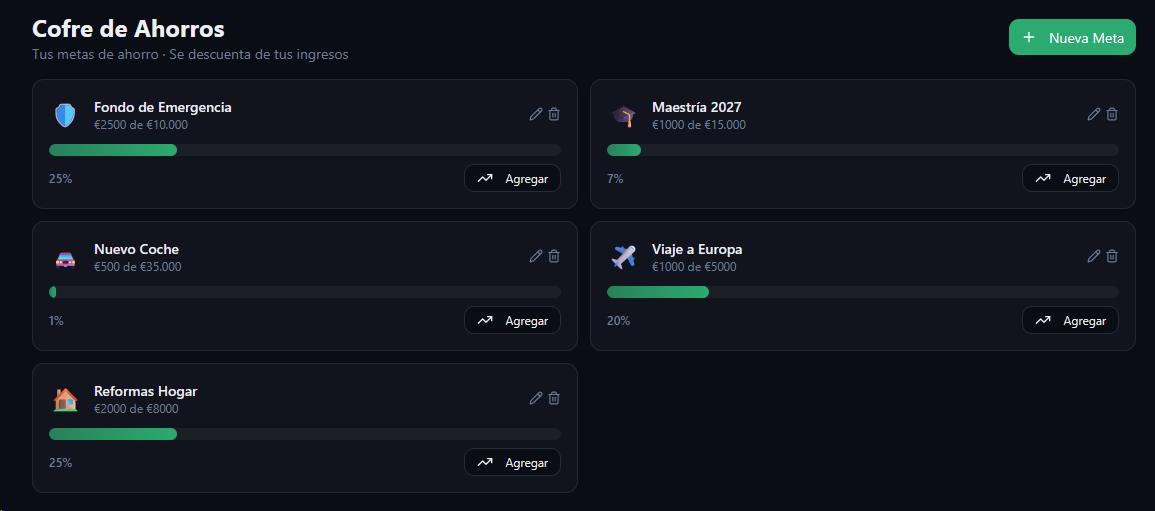Click the shield icon for Fondo de Emergencia
Screen dimensions: 1155x511
tap(65, 116)
